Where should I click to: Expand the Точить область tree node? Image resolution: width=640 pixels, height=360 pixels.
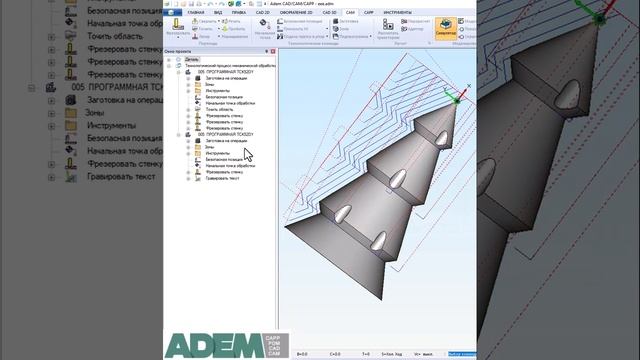[189, 109]
